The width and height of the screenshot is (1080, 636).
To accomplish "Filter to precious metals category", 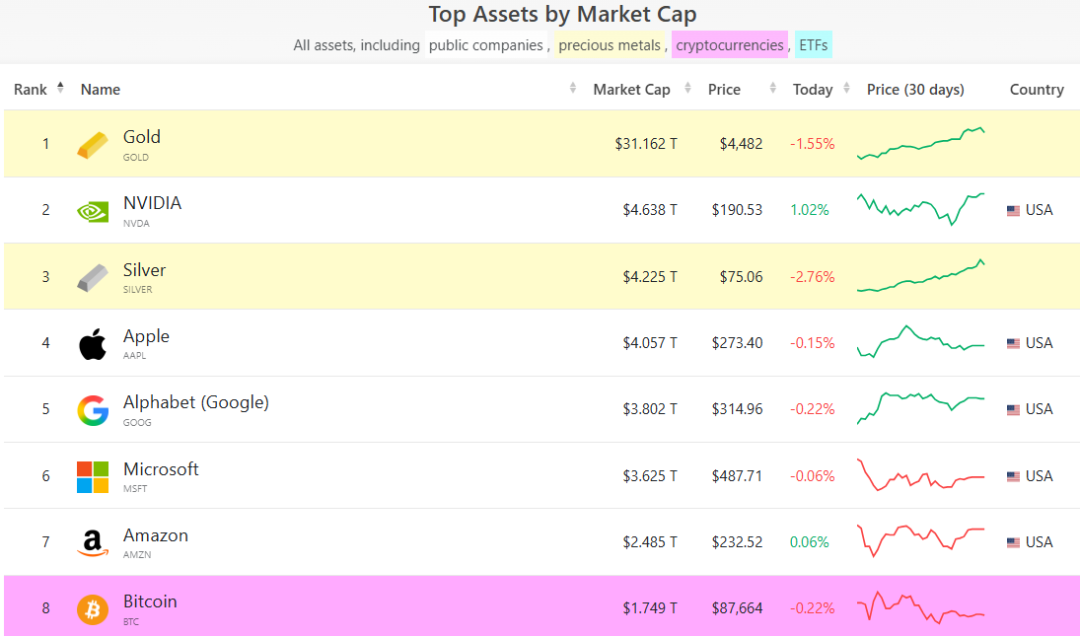I will click(610, 45).
